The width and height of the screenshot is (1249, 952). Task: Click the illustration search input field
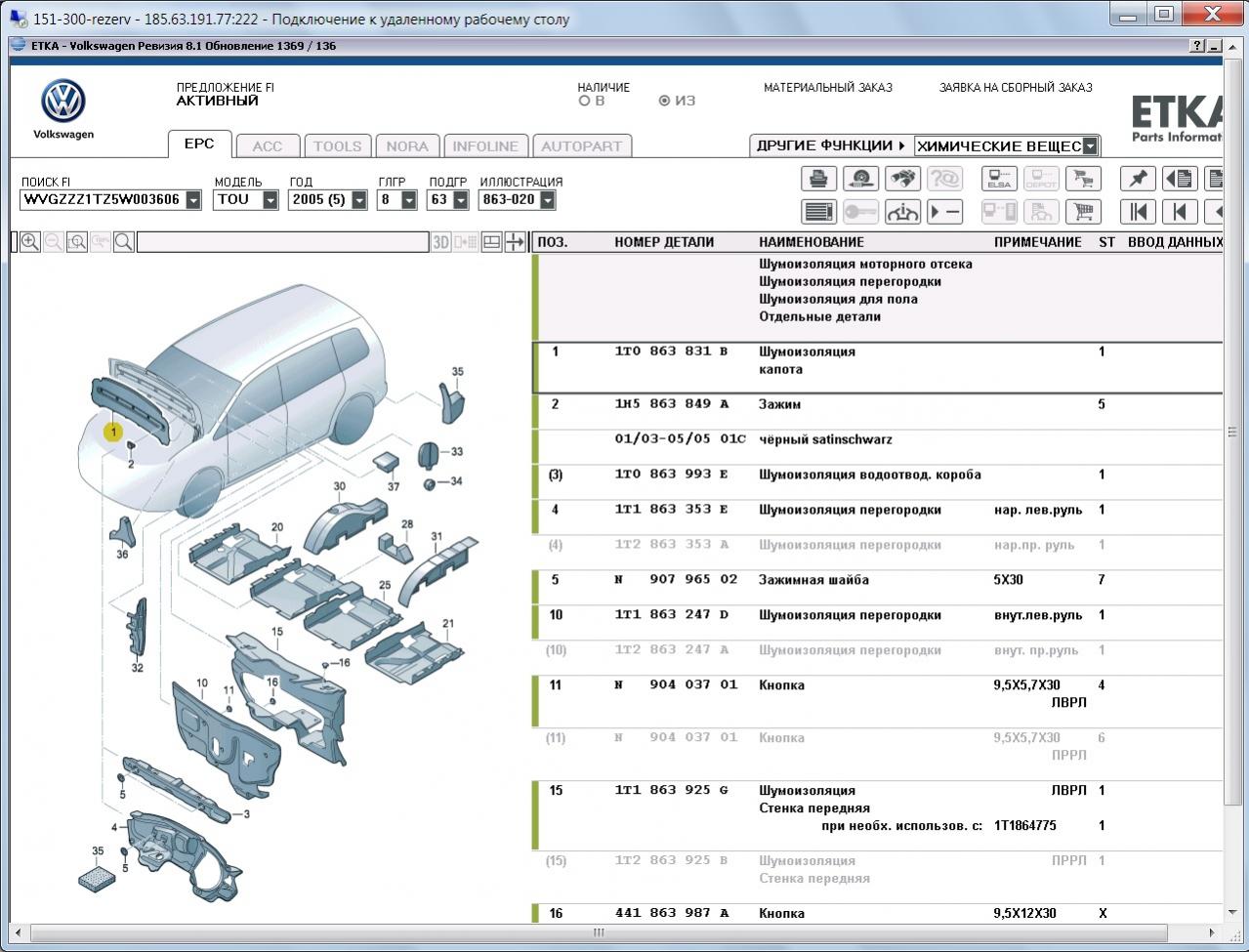coord(283,242)
